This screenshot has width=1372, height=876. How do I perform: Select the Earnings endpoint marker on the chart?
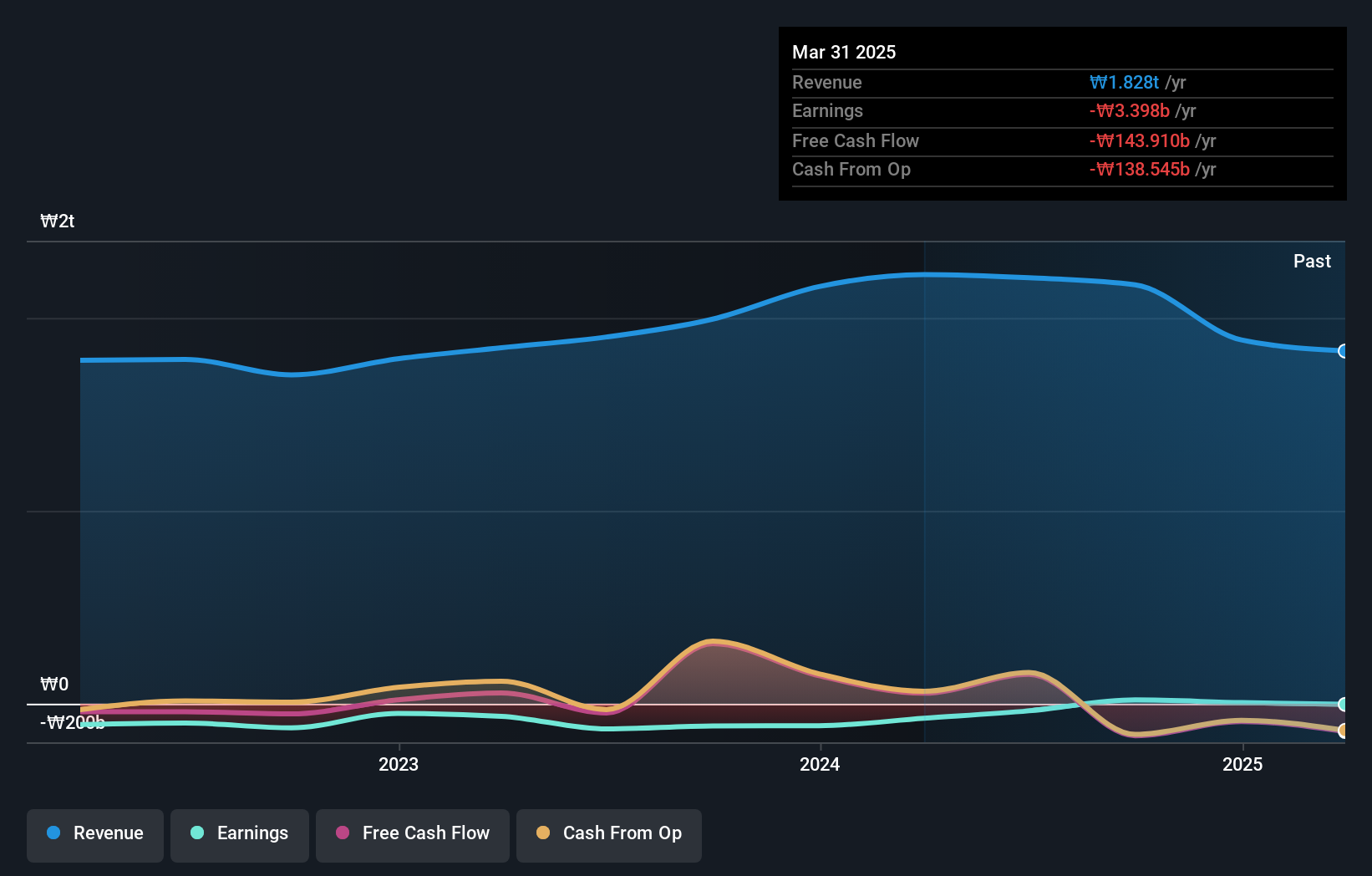click(1343, 705)
